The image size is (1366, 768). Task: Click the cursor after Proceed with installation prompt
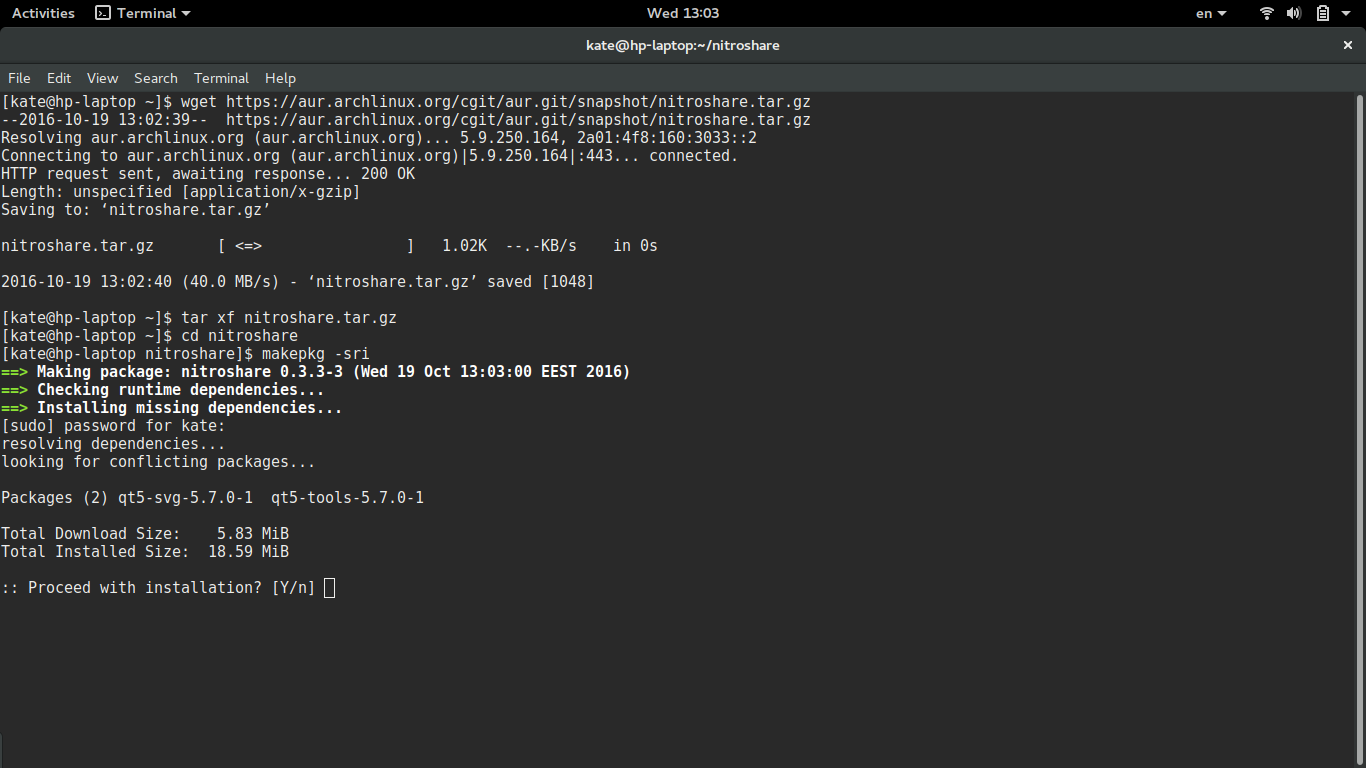329,588
